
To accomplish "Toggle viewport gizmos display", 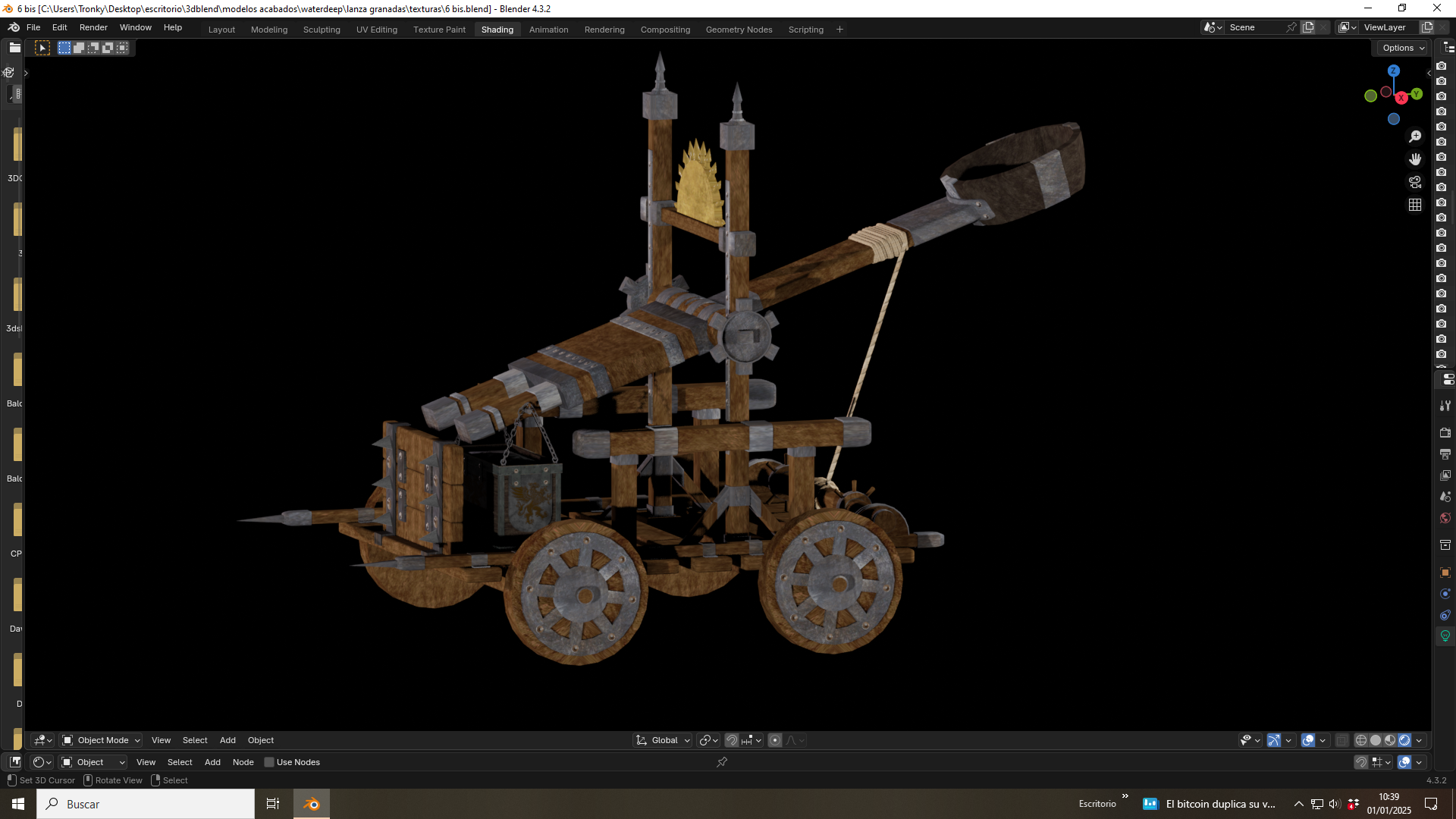I will tap(1274, 740).
